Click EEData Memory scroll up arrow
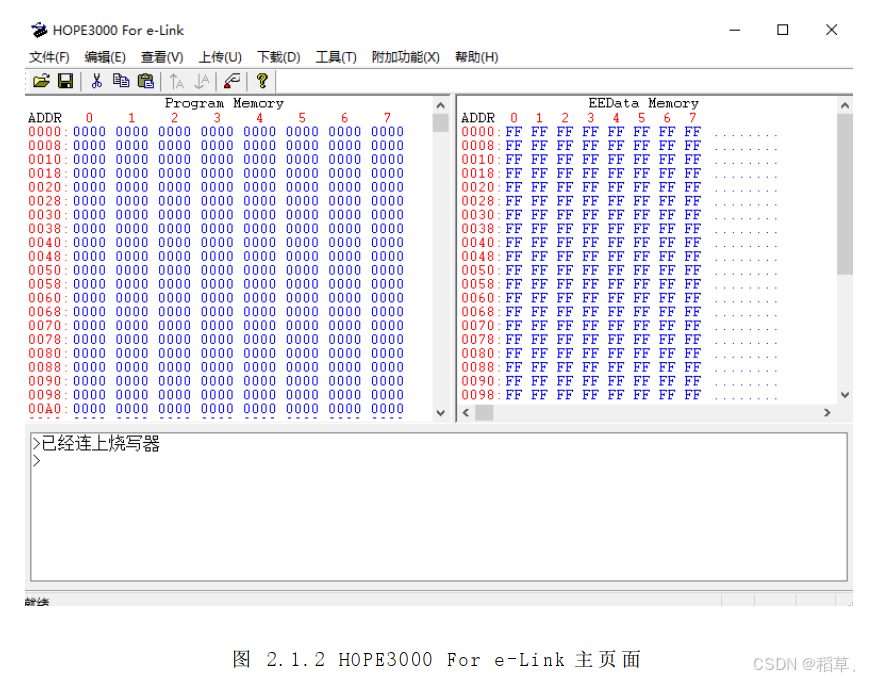This screenshot has height=679, width=870. tap(844, 105)
